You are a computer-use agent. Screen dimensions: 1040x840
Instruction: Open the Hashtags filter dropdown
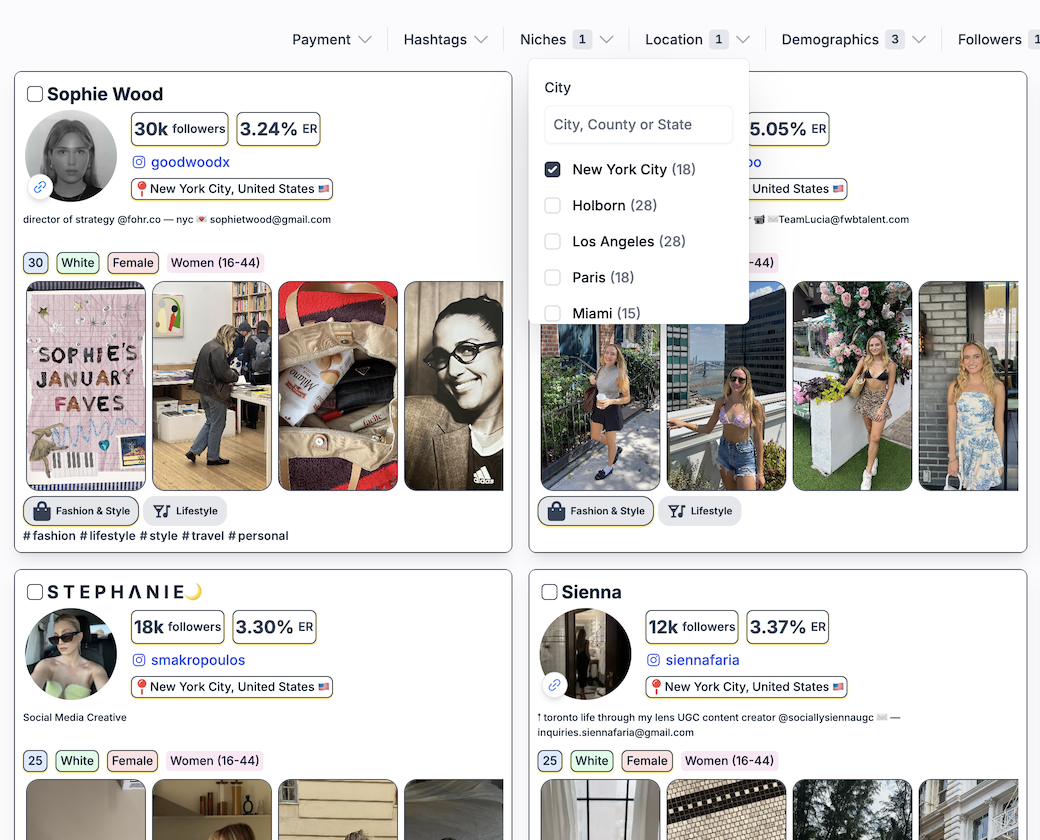[x=445, y=40]
